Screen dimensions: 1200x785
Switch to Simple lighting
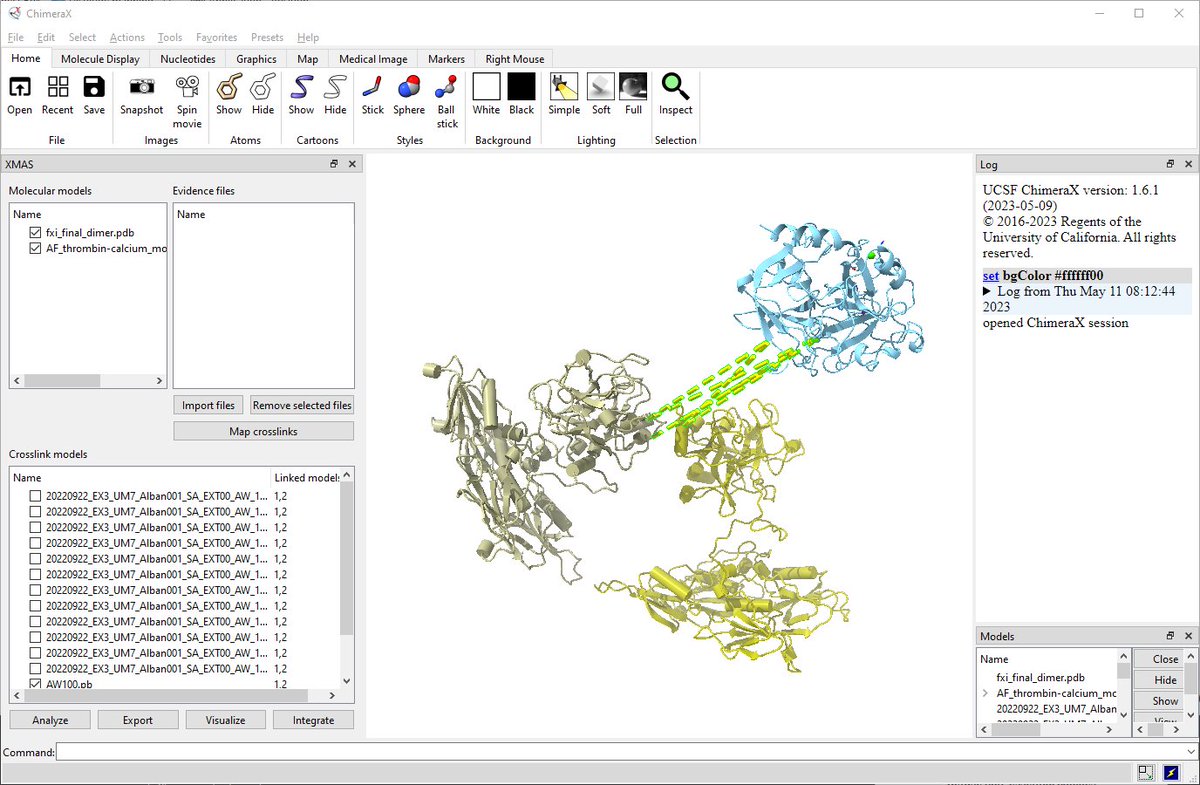tap(564, 88)
